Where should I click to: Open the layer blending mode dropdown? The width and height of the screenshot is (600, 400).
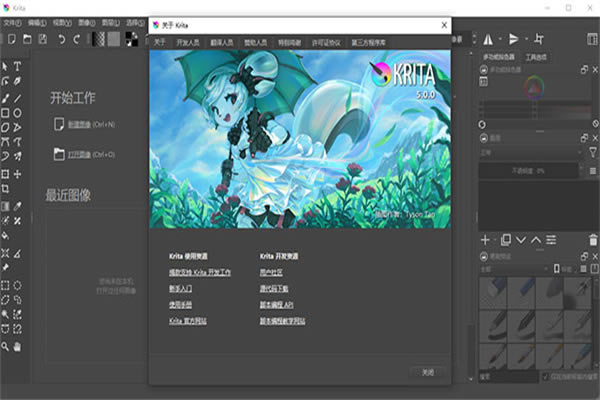click(531, 153)
